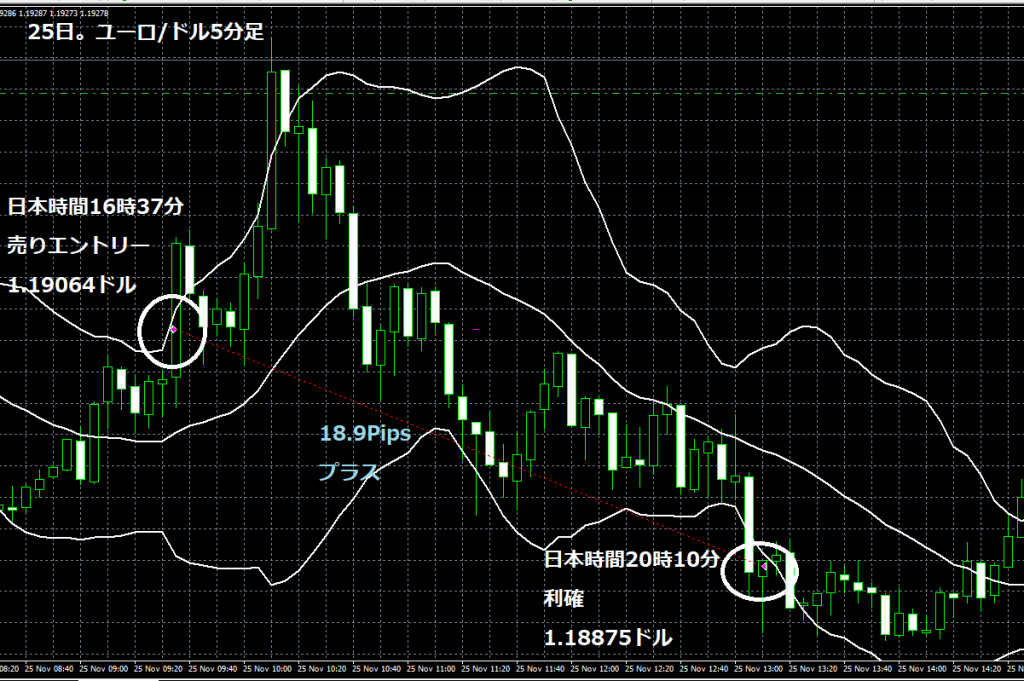Select the '1.19064ドル' entry price label
Image resolution: width=1024 pixels, height=681 pixels.
[72, 284]
